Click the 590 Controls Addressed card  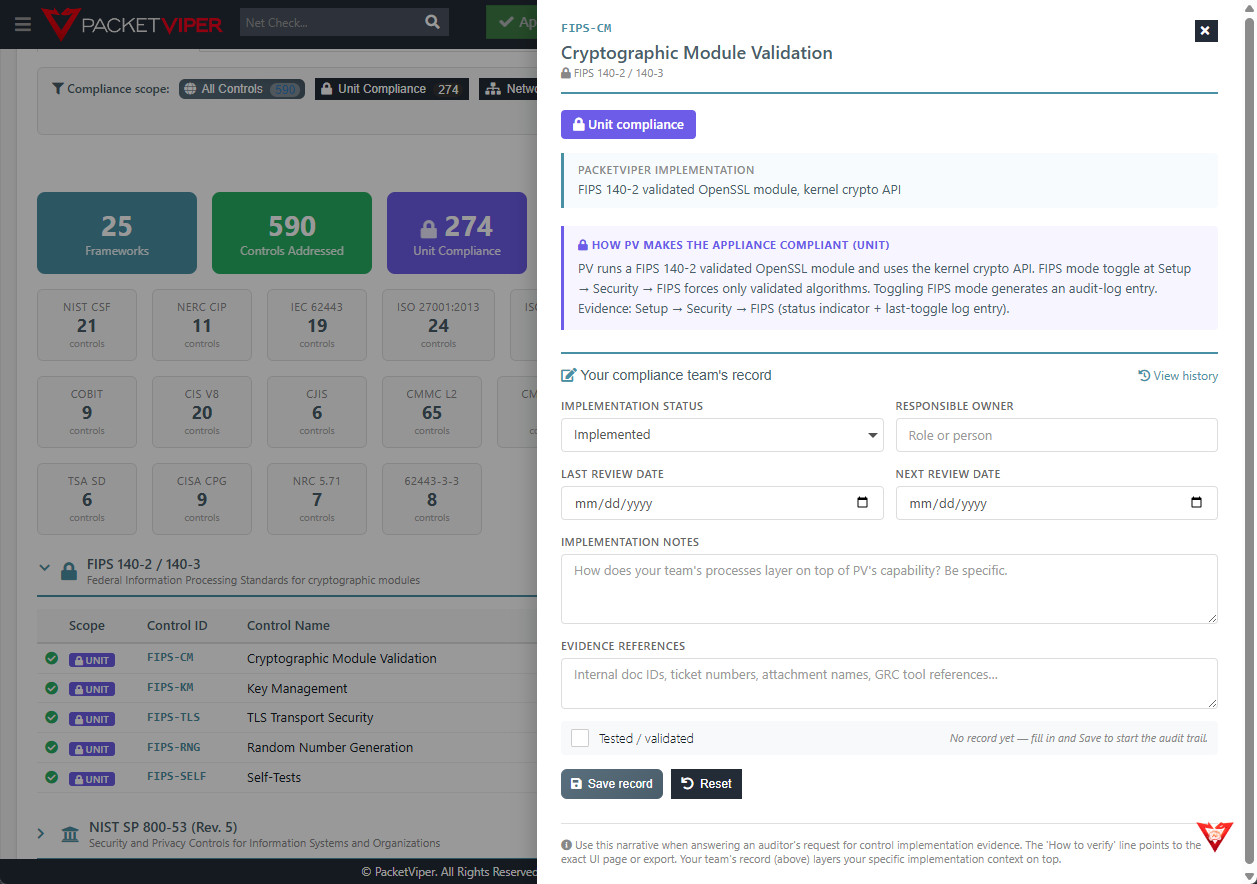click(292, 233)
